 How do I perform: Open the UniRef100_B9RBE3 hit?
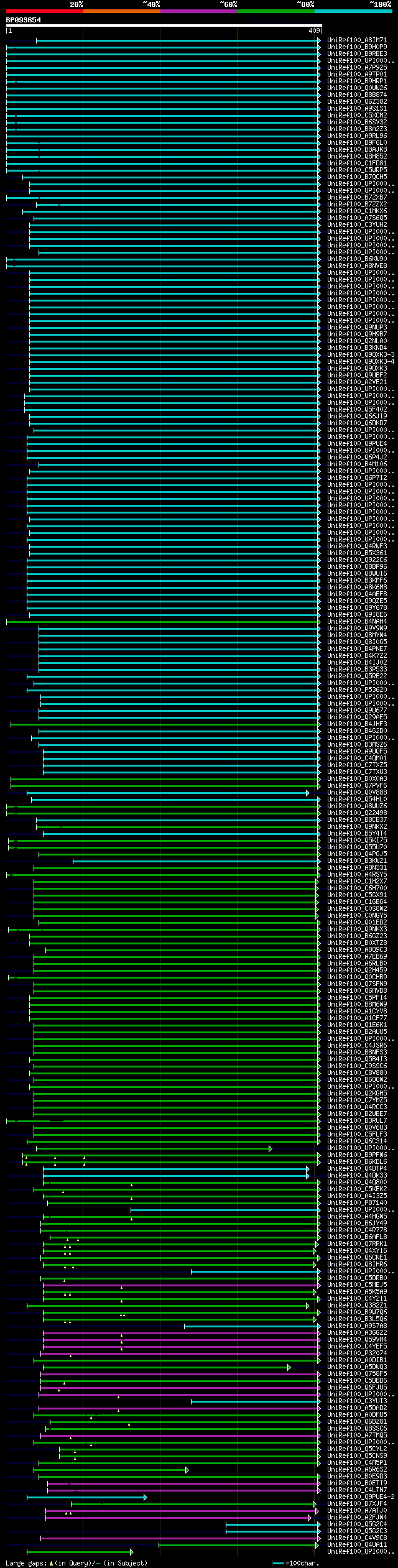click(357, 53)
